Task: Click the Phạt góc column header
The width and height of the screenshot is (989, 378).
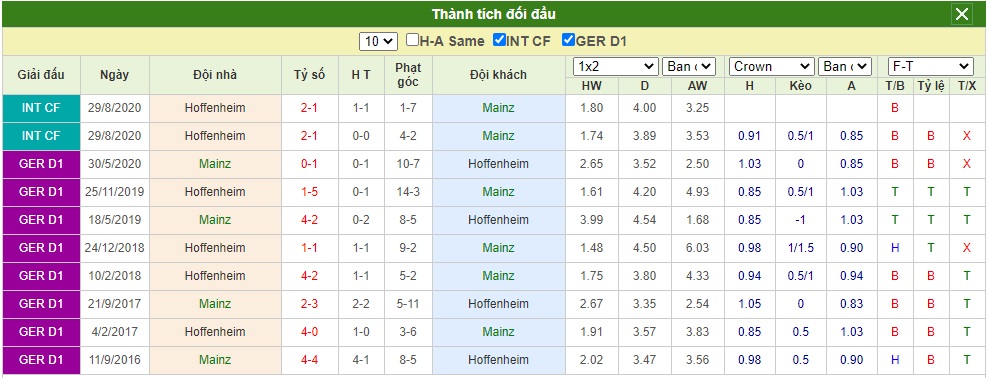Action: point(408,74)
